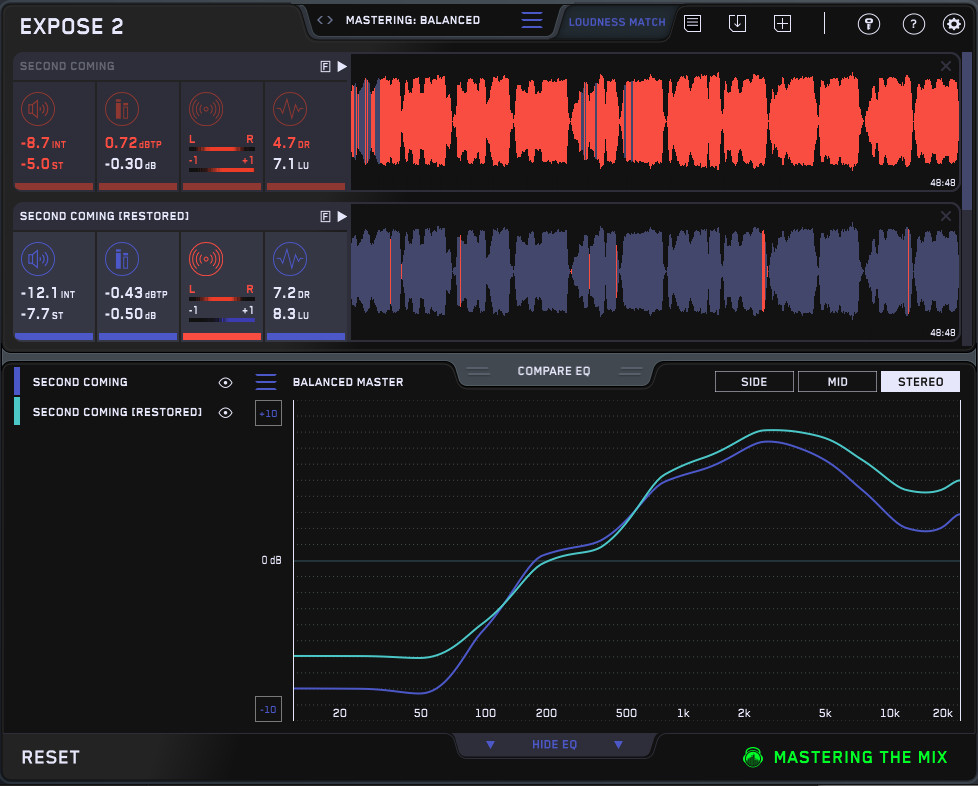Click the loudness speaker icon for Second Coming
978x786 pixels.
(38, 109)
